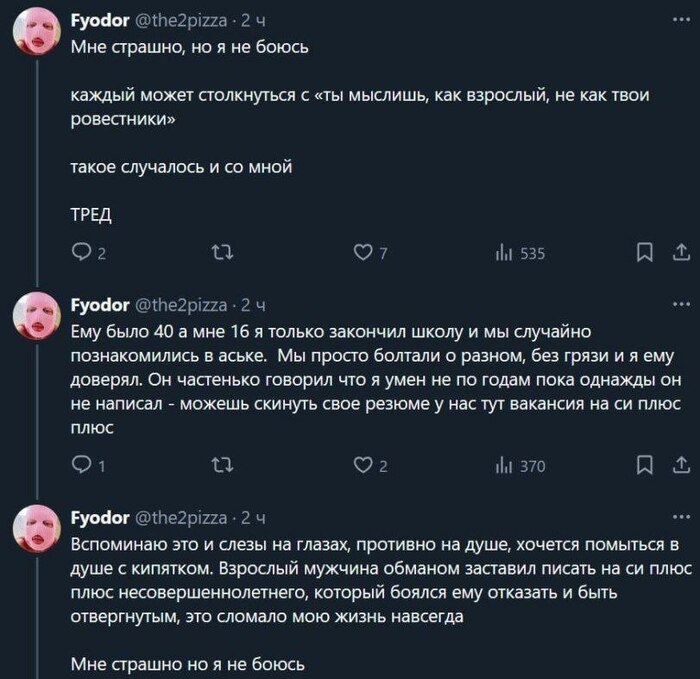Viewport: 700px width, 679px height.
Task: Like the first tweet showing 7 likes
Action: [x=370, y=253]
